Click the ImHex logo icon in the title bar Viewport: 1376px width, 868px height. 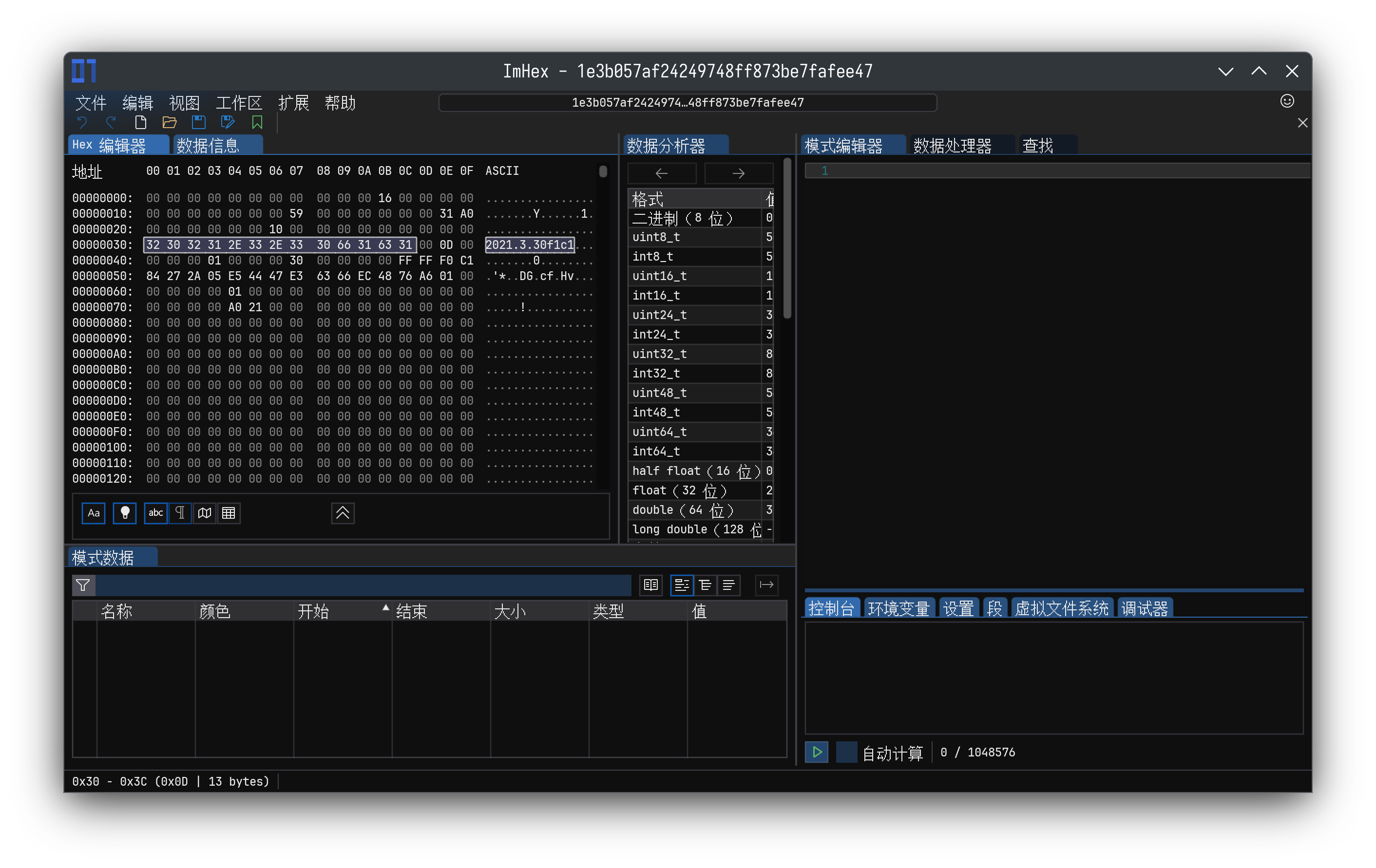[84, 71]
